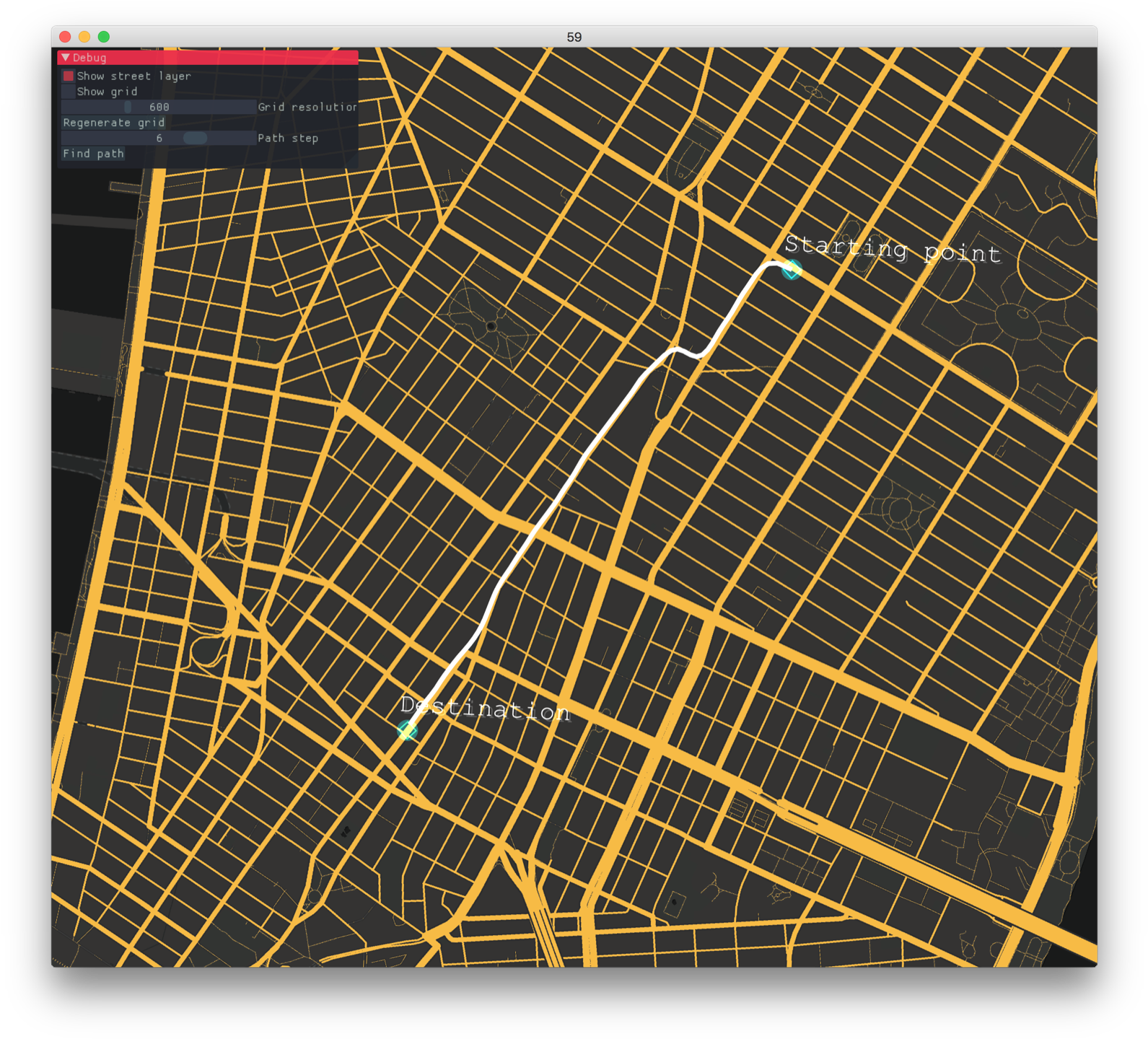1148x1039 pixels.
Task: Click the window title "59"
Action: (x=574, y=37)
